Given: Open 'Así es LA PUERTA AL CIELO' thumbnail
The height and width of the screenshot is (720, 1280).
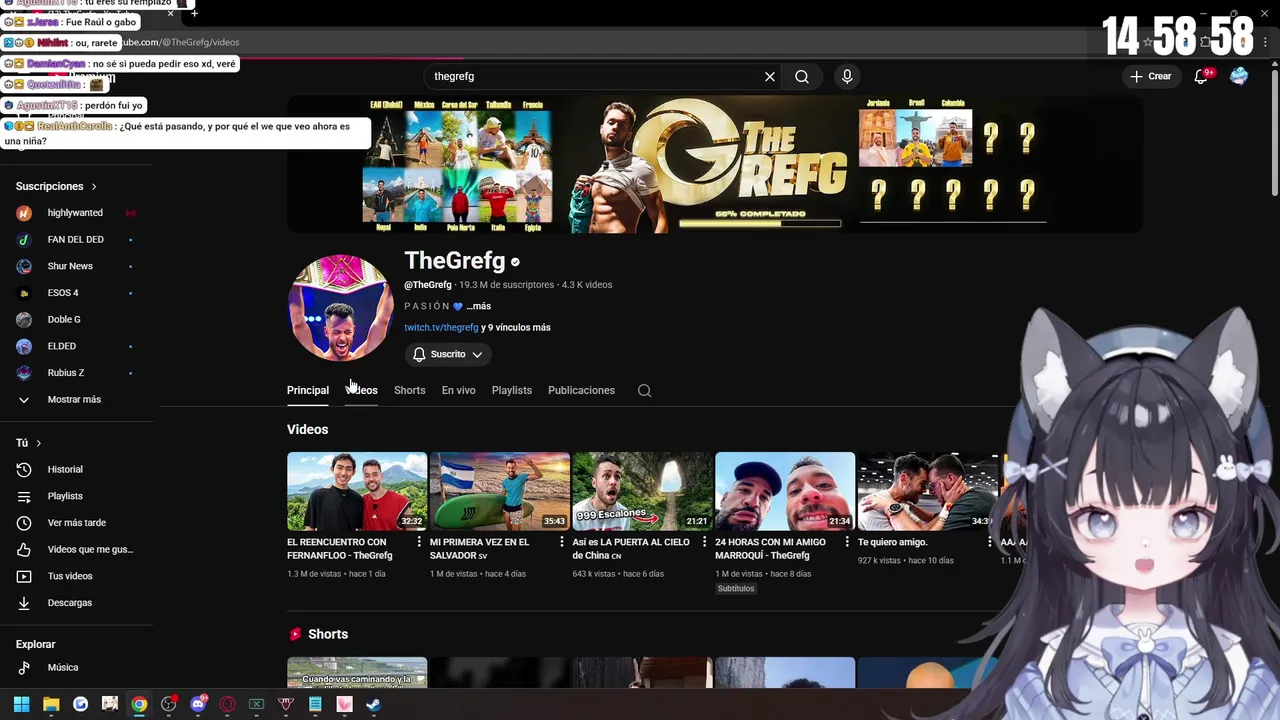Looking at the screenshot, I should pyautogui.click(x=643, y=491).
